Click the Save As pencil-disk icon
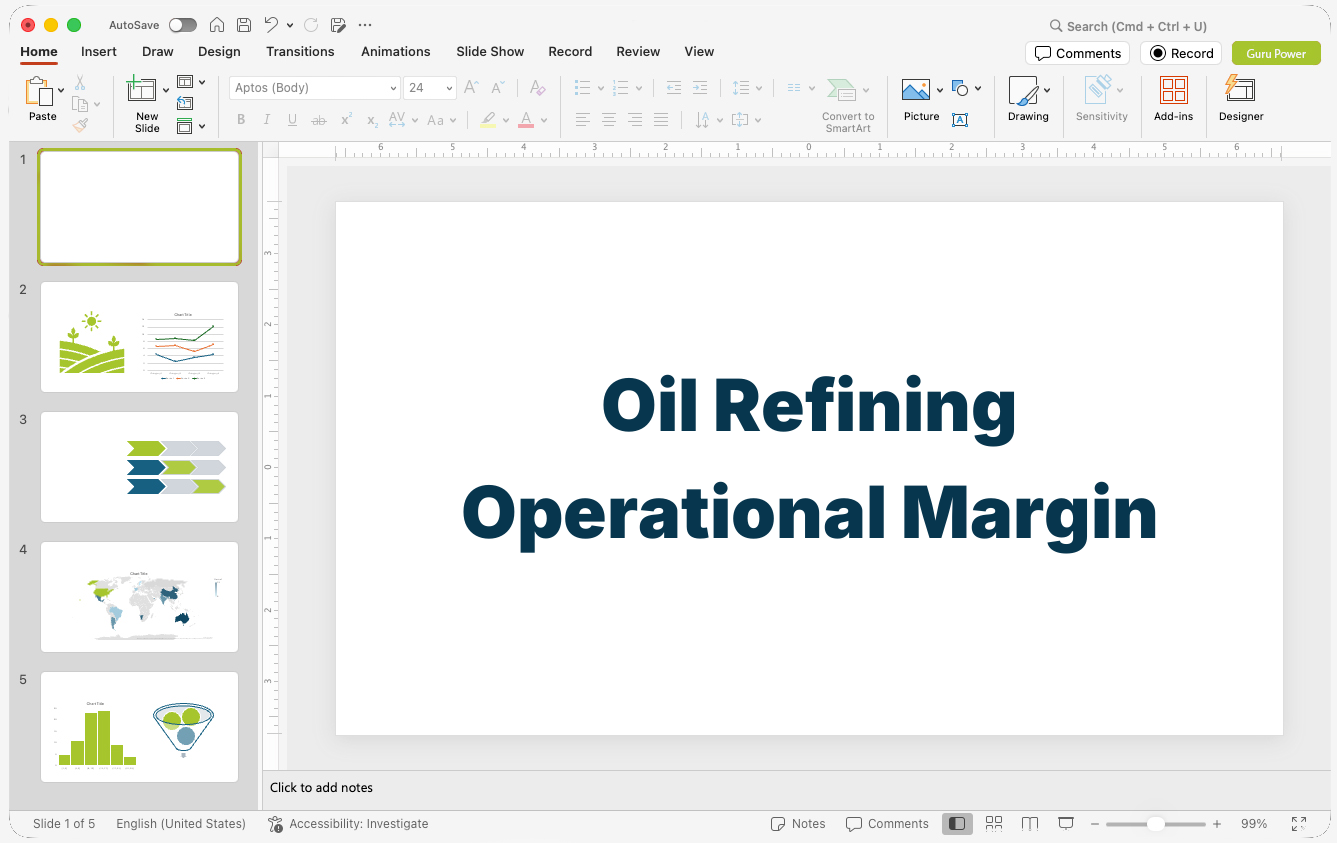The height and width of the screenshot is (843, 1337). click(x=338, y=25)
